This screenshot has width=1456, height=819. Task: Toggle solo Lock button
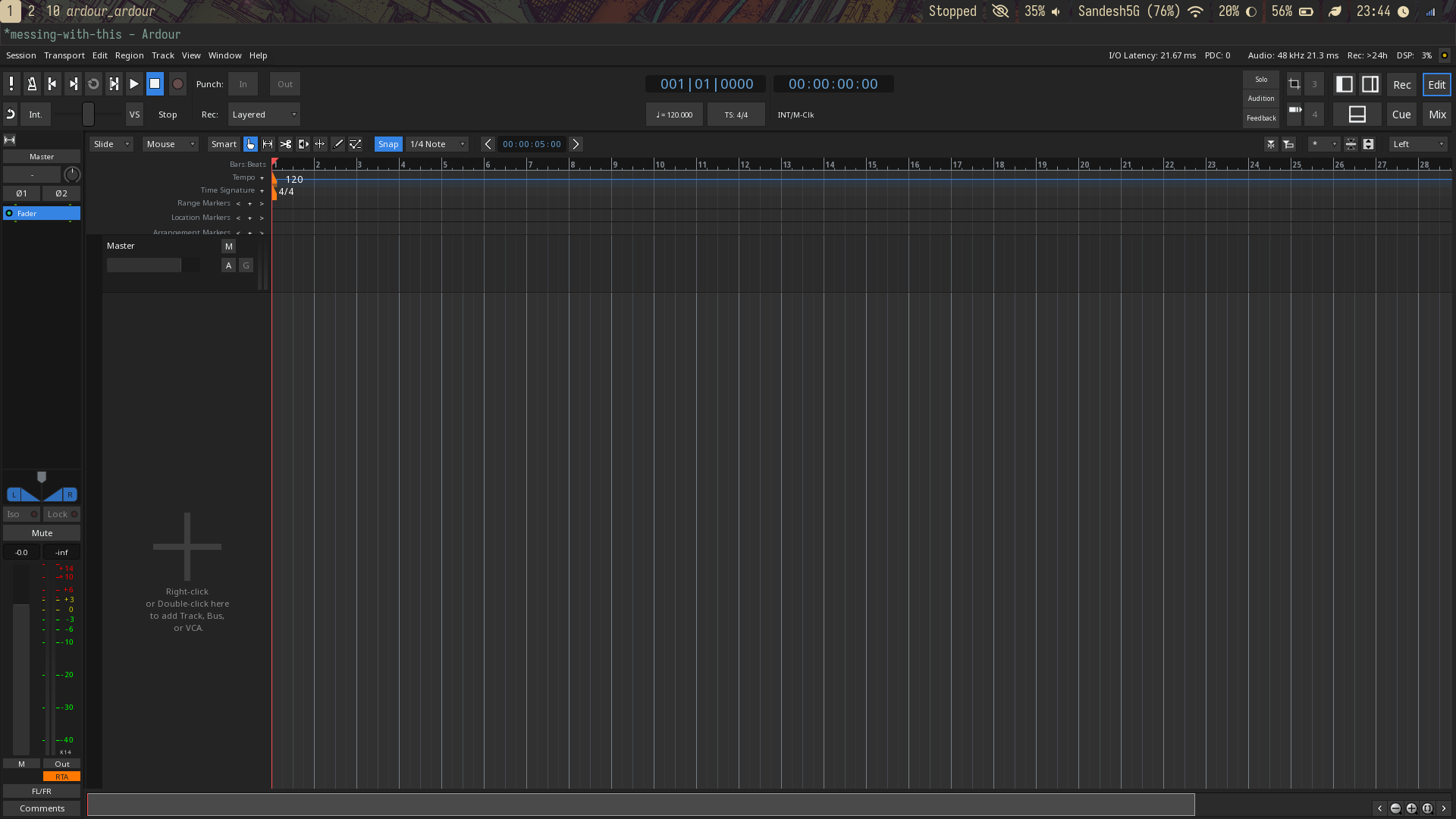tap(61, 514)
